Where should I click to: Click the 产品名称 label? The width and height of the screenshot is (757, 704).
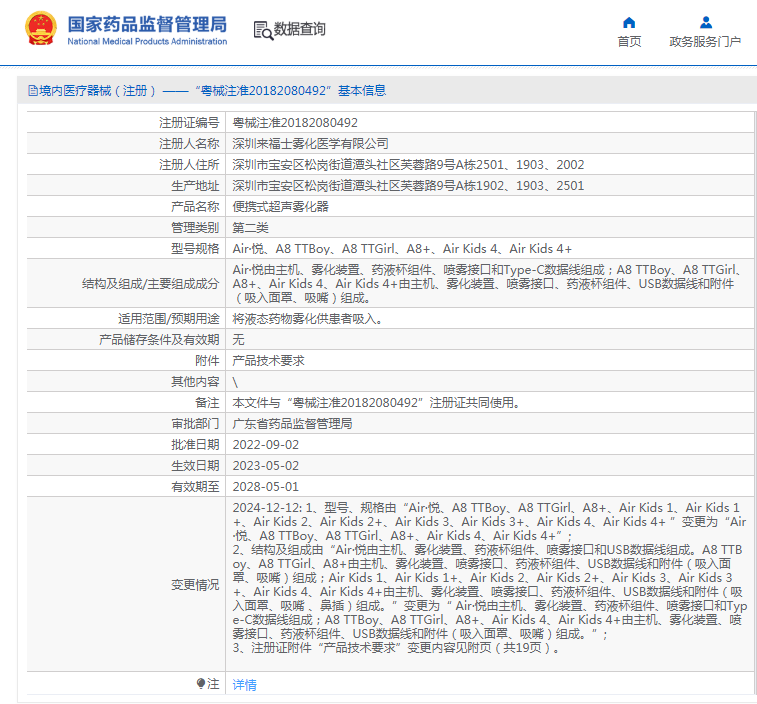195,207
